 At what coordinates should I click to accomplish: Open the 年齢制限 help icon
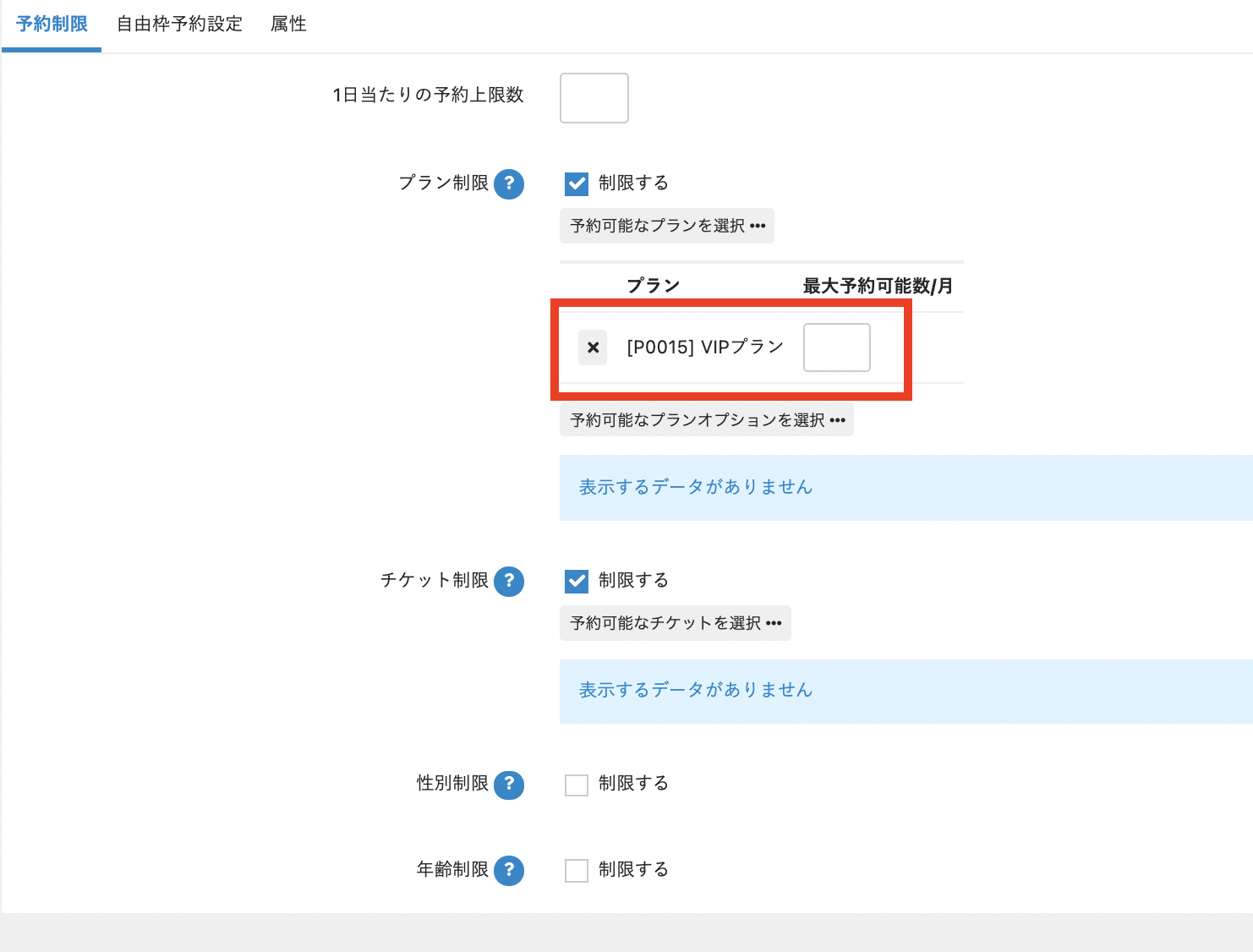click(x=509, y=870)
